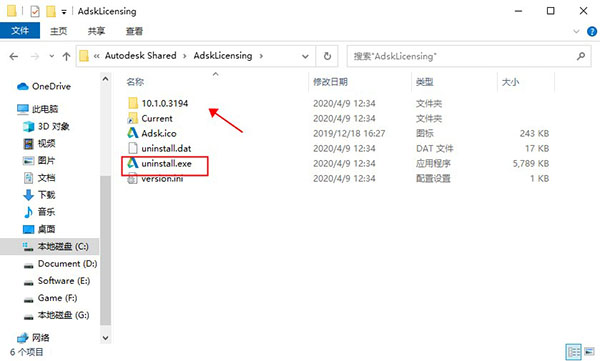Click the file name 10.1.0.3194
The height and width of the screenshot is (361, 600).
click(x=165, y=103)
